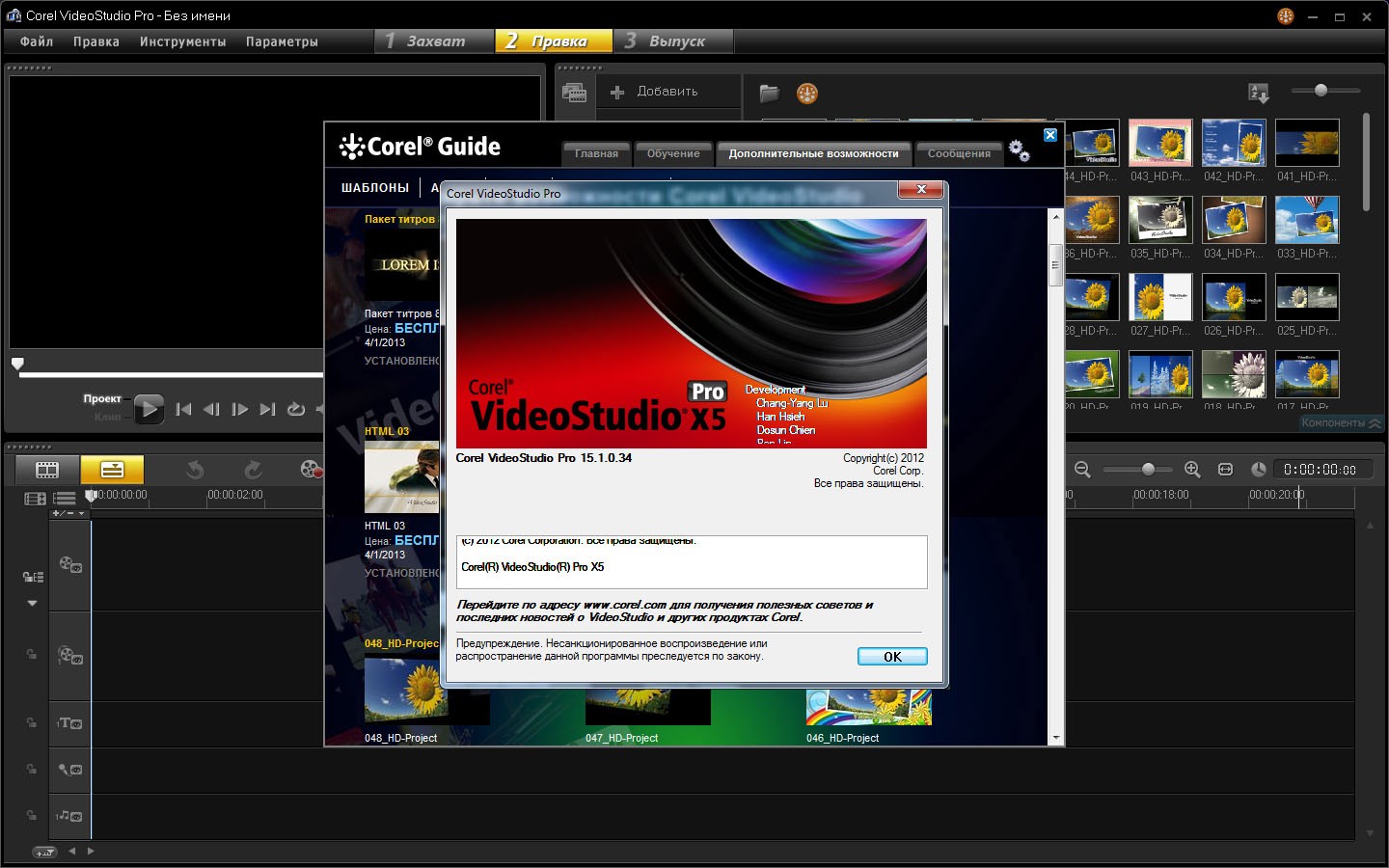
Task: Select the 043_HD-Pr template thumbnail
Action: (1160, 143)
